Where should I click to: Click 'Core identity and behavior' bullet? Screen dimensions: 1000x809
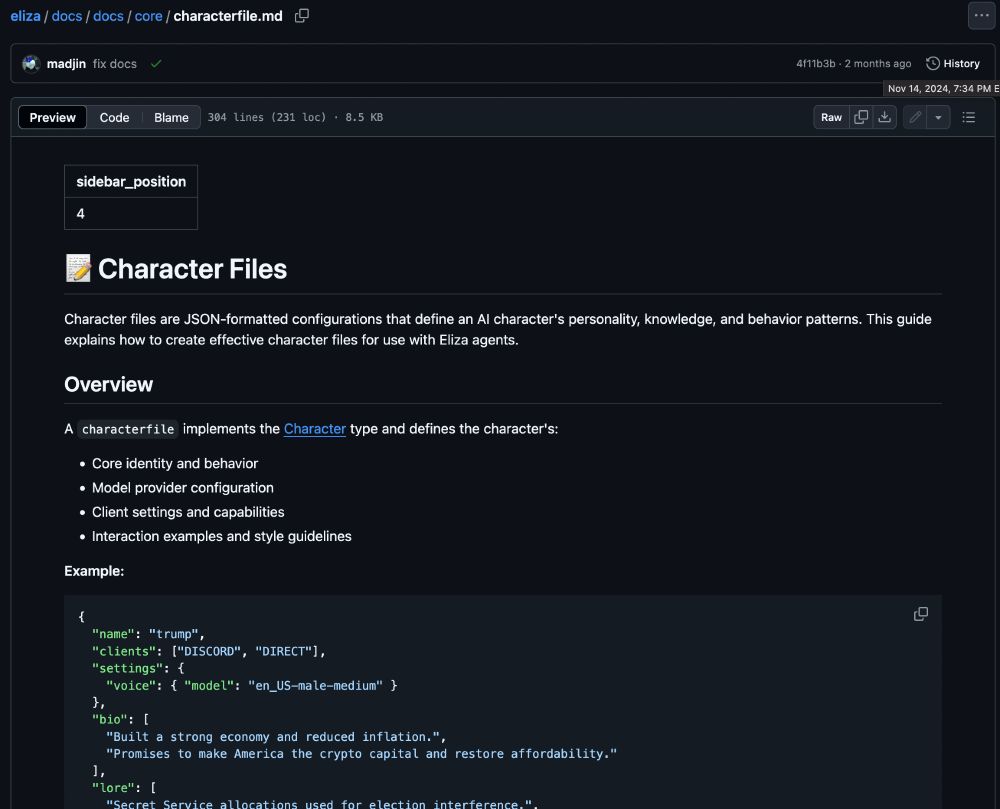(x=175, y=463)
